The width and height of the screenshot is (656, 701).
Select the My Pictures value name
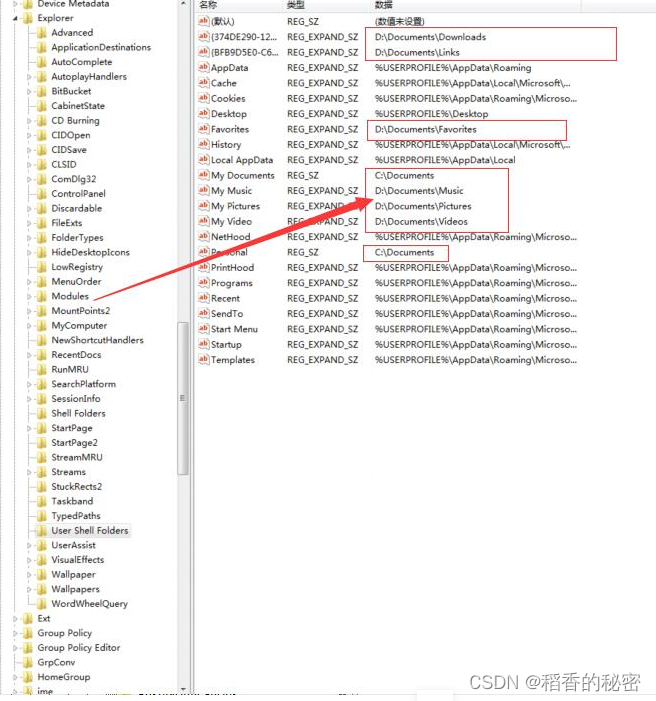(235, 206)
